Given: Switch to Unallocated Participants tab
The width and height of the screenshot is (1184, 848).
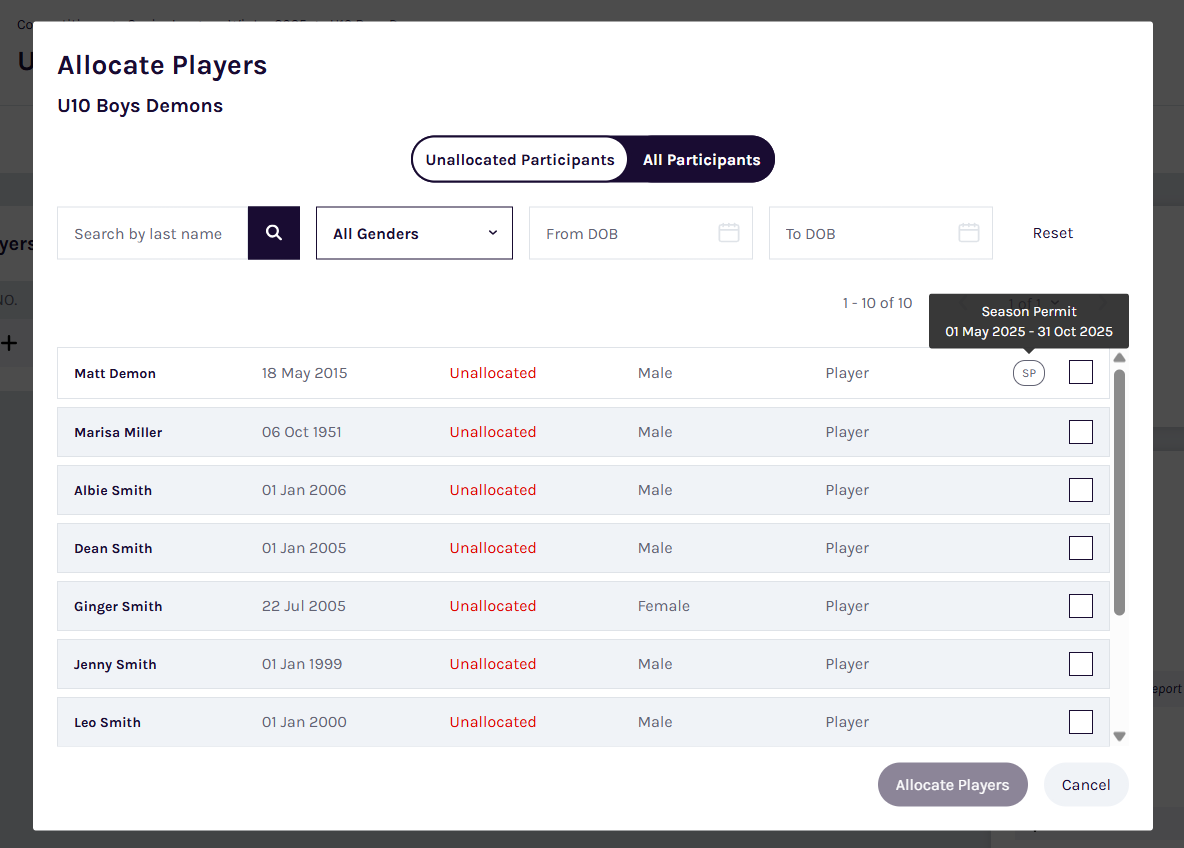Looking at the screenshot, I should [x=520, y=159].
